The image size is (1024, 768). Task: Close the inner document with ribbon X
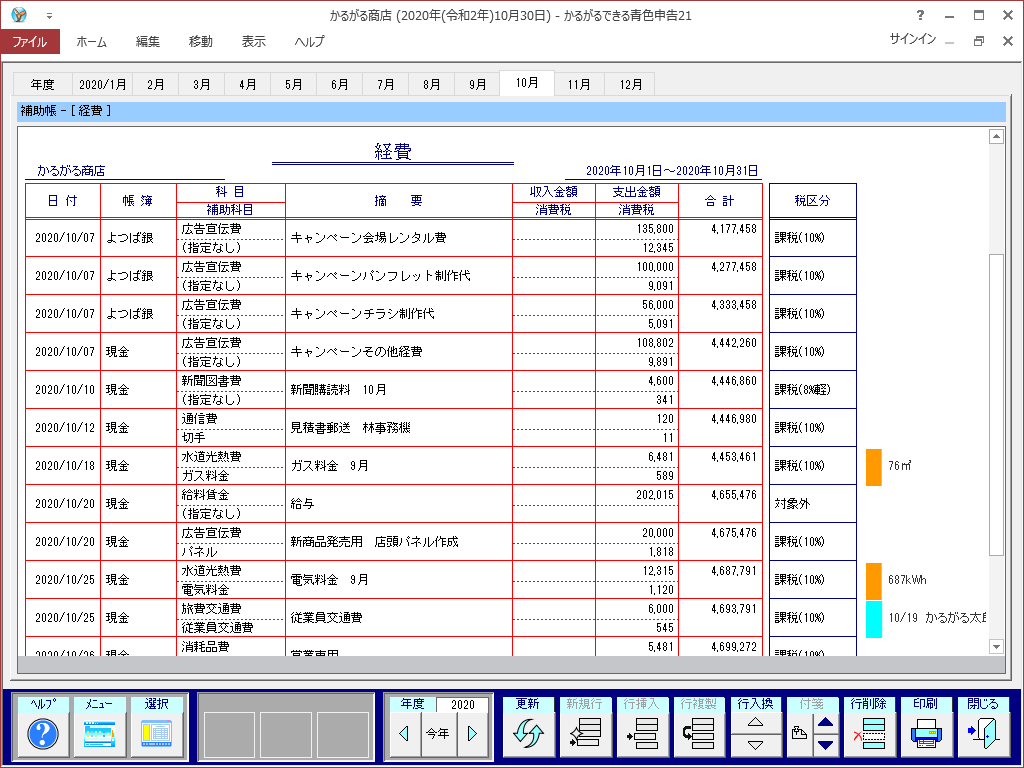(1008, 40)
